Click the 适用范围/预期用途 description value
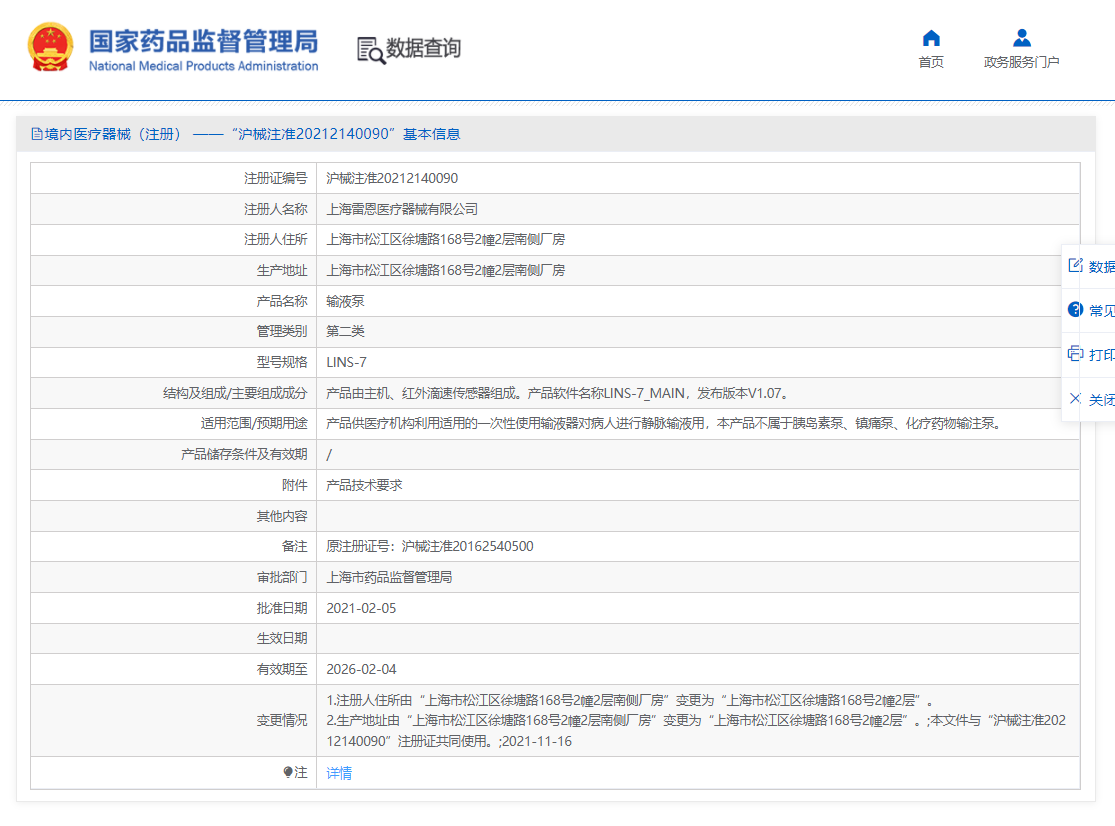The height and width of the screenshot is (826, 1115). click(x=665, y=424)
